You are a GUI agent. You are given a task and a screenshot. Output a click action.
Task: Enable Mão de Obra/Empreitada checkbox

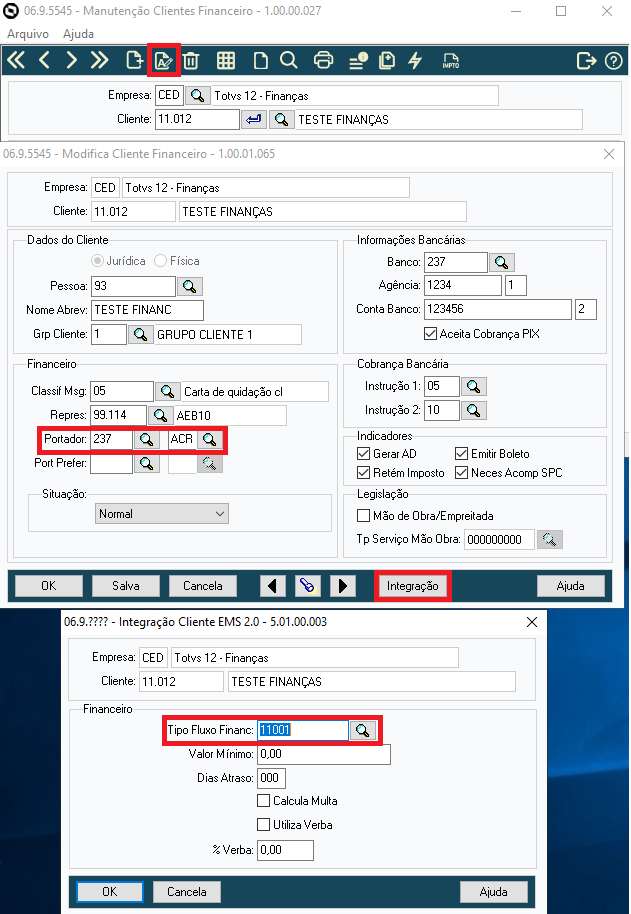pyautogui.click(x=364, y=516)
